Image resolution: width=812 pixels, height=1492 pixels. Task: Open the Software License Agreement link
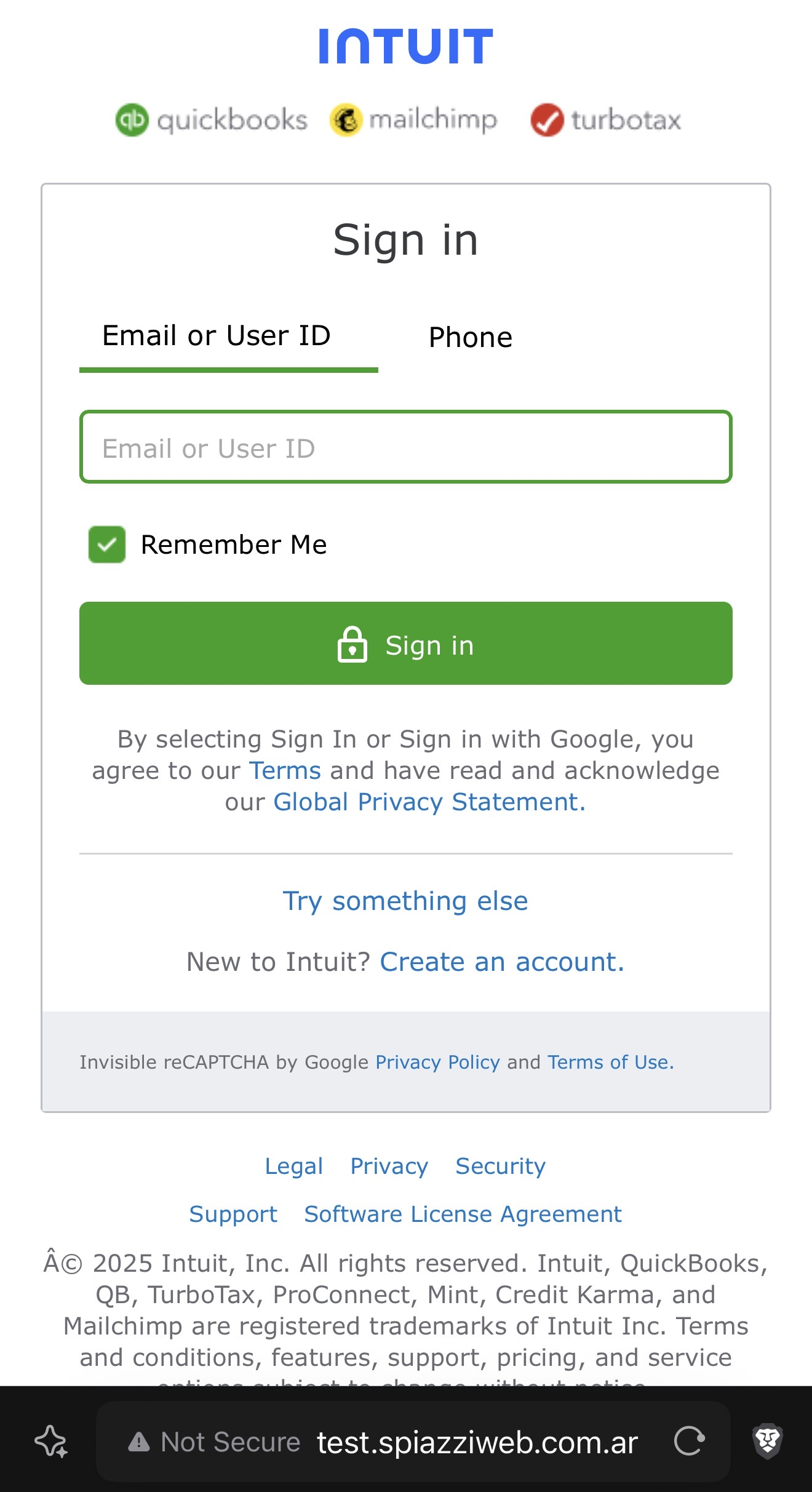click(x=463, y=1214)
